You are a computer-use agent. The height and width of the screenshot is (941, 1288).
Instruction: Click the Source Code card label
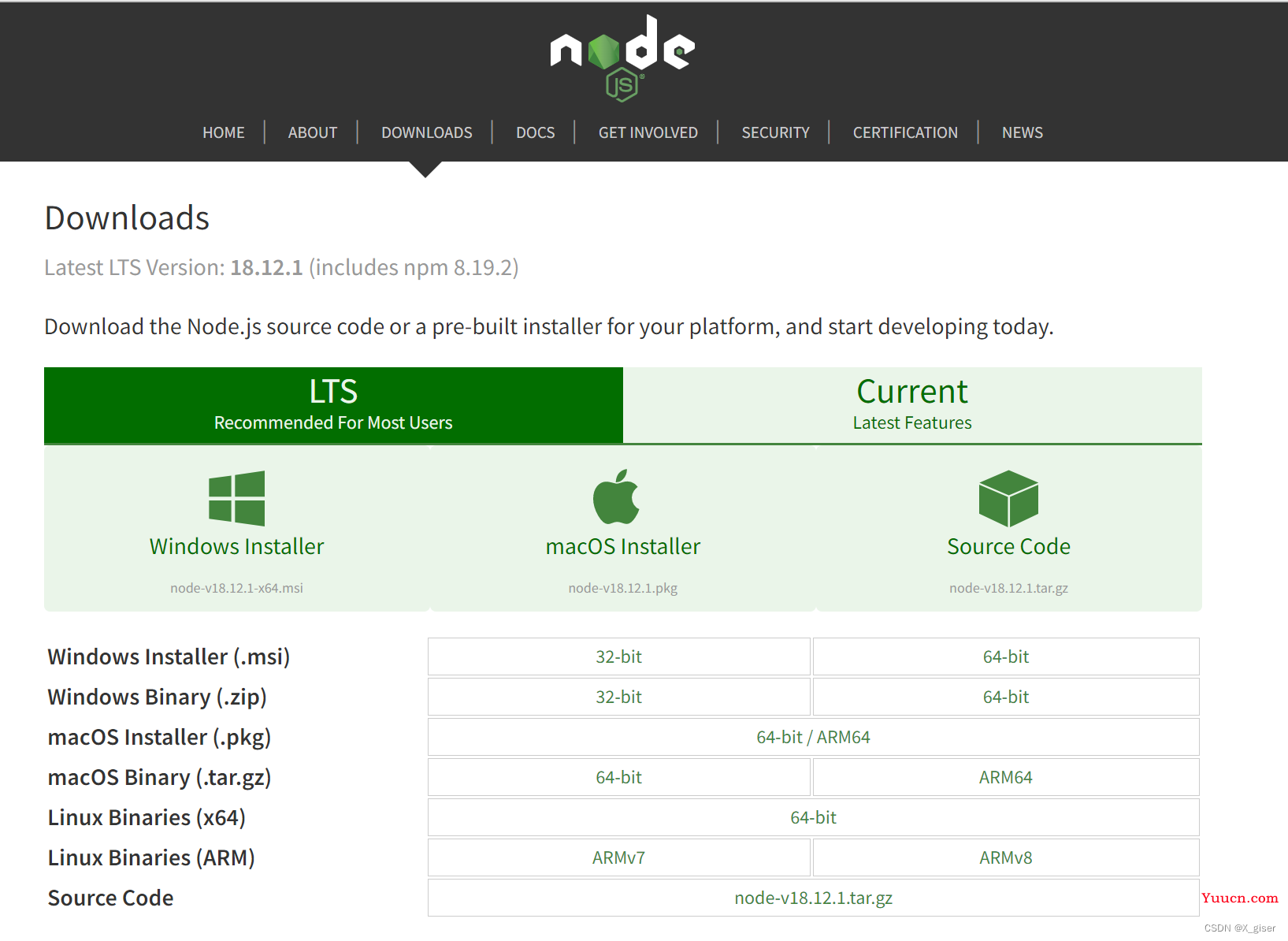pyautogui.click(x=1008, y=546)
